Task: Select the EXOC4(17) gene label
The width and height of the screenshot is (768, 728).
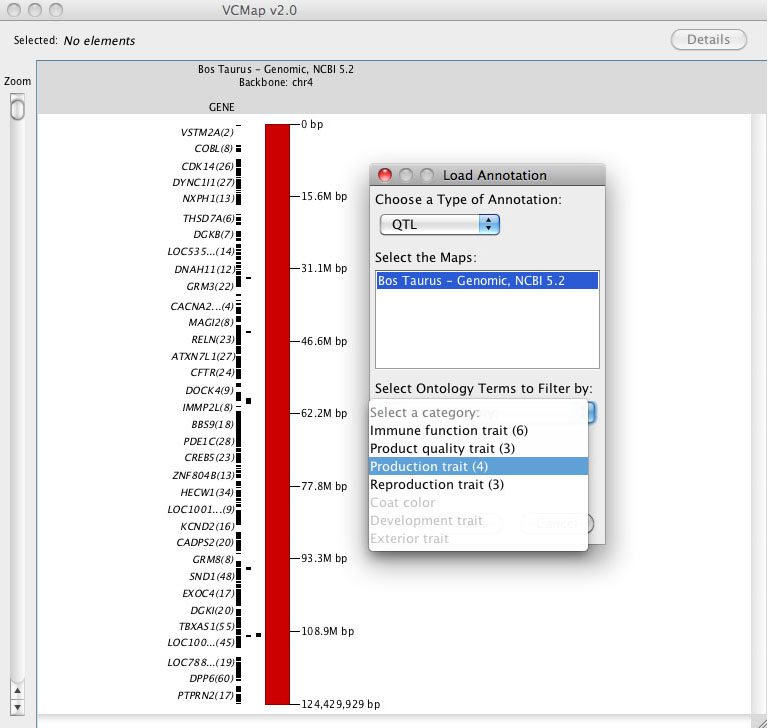Action: [209, 593]
